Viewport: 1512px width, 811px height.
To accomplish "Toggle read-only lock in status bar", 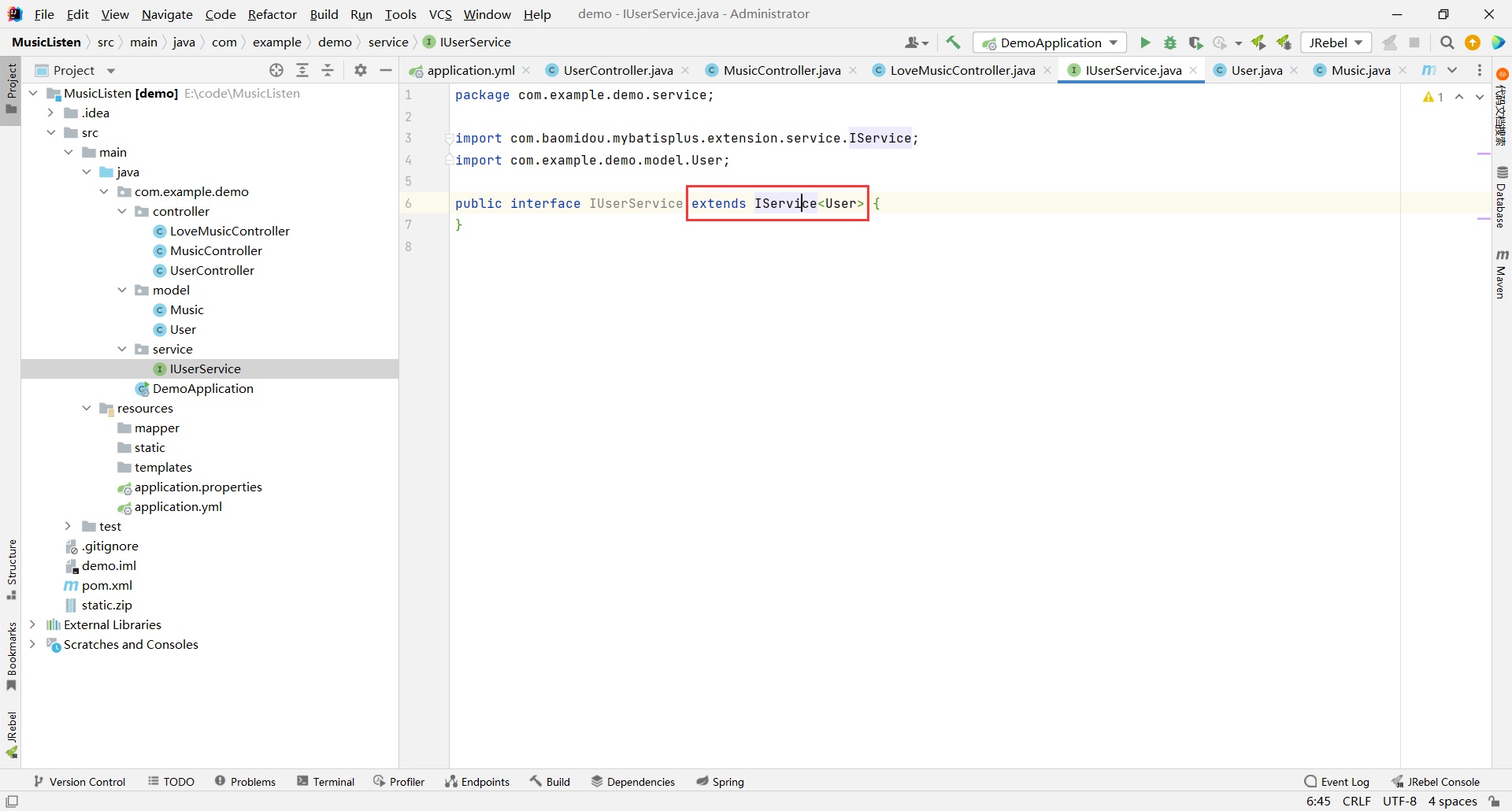I will pos(1494,802).
